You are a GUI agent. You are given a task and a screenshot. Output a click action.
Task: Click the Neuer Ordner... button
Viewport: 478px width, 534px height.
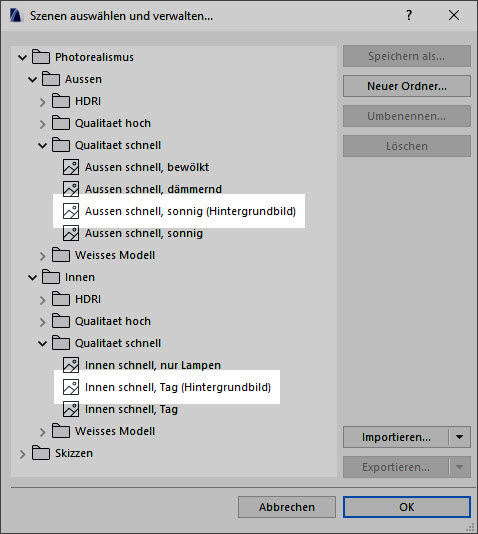(407, 86)
